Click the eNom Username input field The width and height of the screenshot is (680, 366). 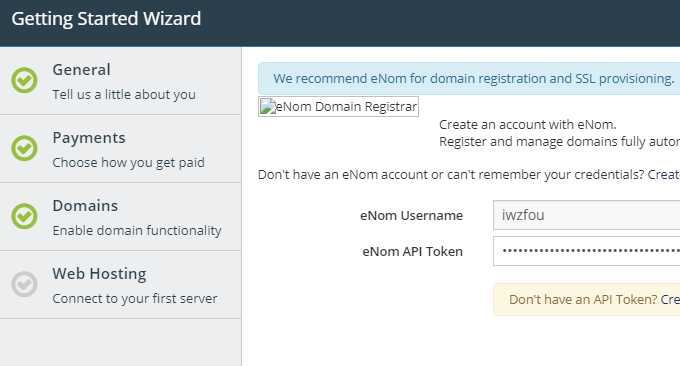(x=586, y=215)
